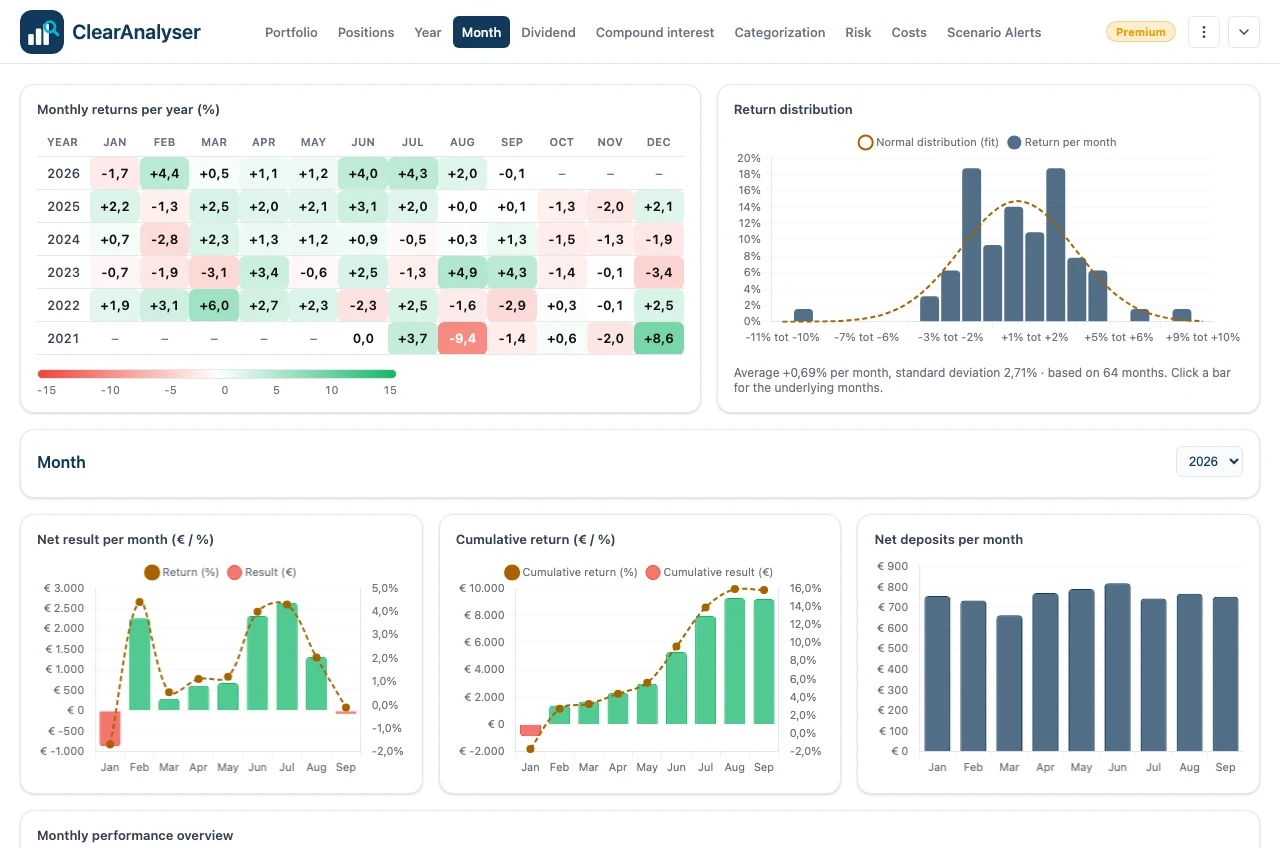This screenshot has height=848, width=1280.
Task: Toggle the Cumulative result (€) legend entry
Action: coord(710,572)
